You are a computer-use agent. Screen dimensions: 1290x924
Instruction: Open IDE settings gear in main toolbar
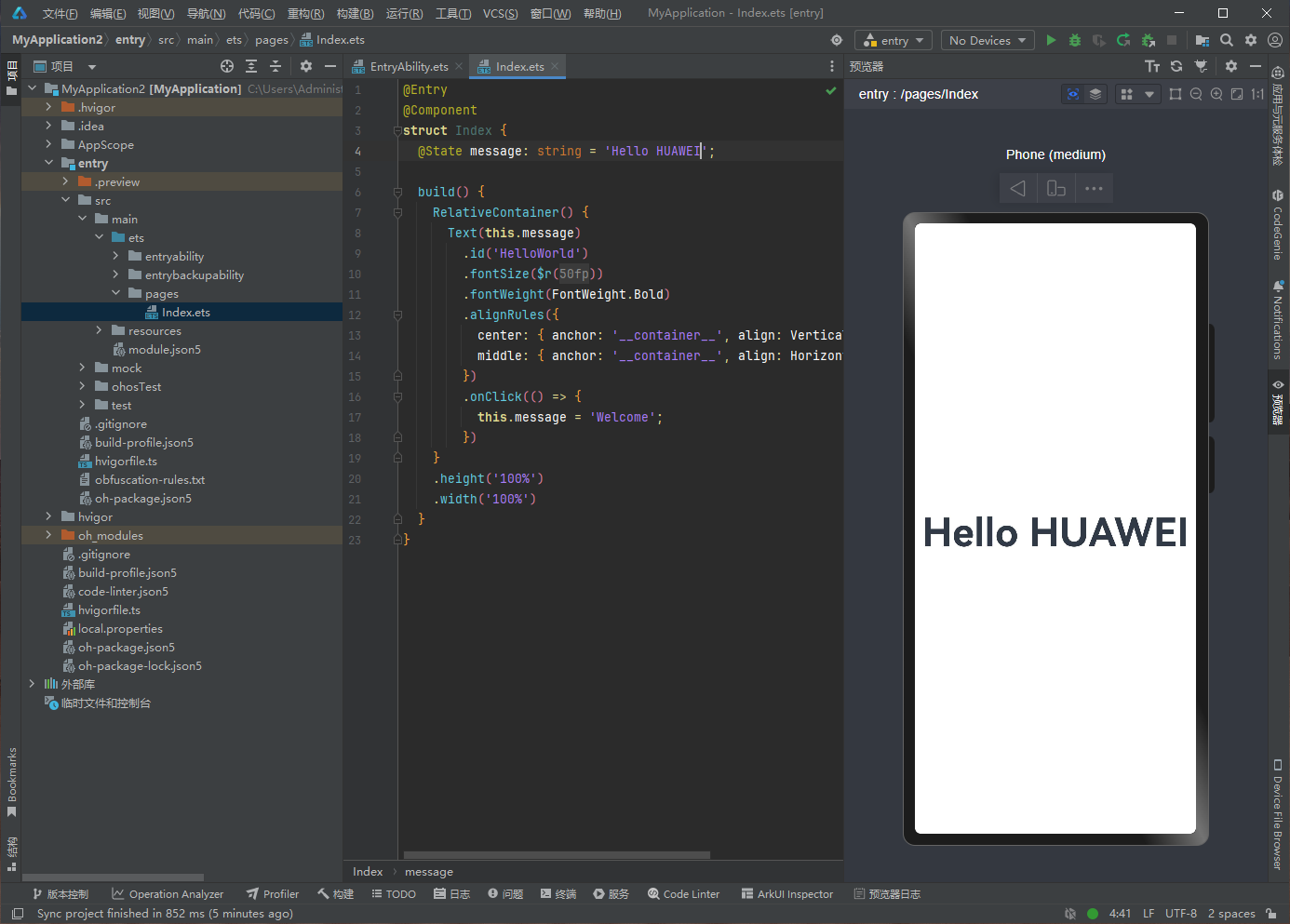coord(1251,40)
